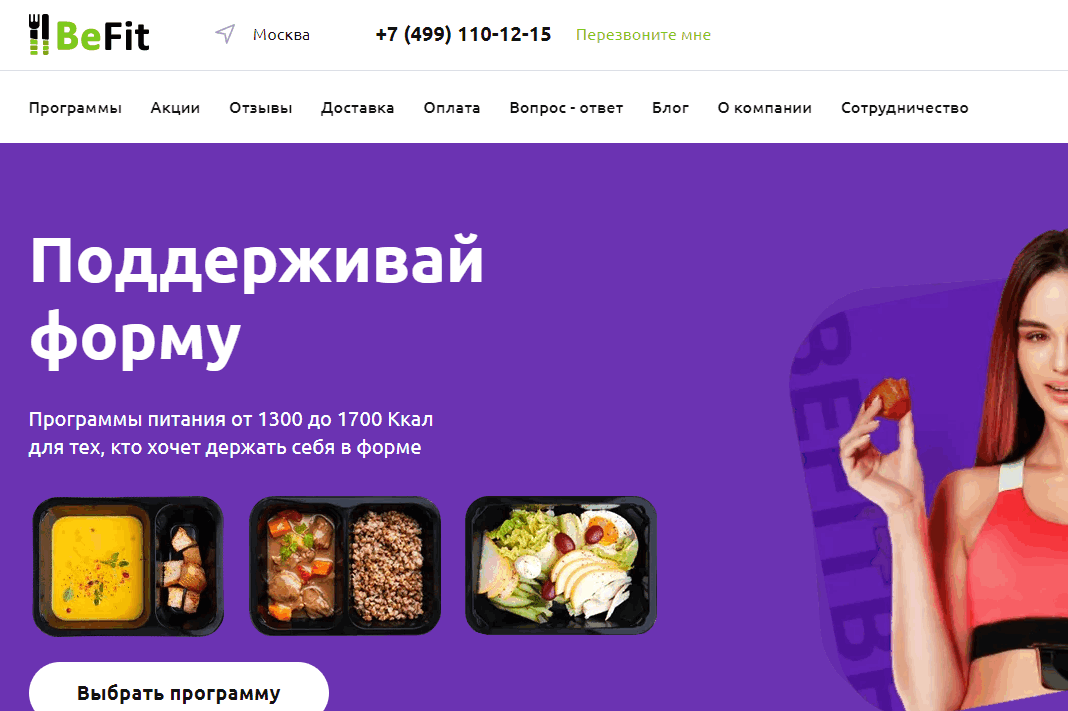Click the location arrow icon
1068x711 pixels.
pyautogui.click(x=225, y=33)
